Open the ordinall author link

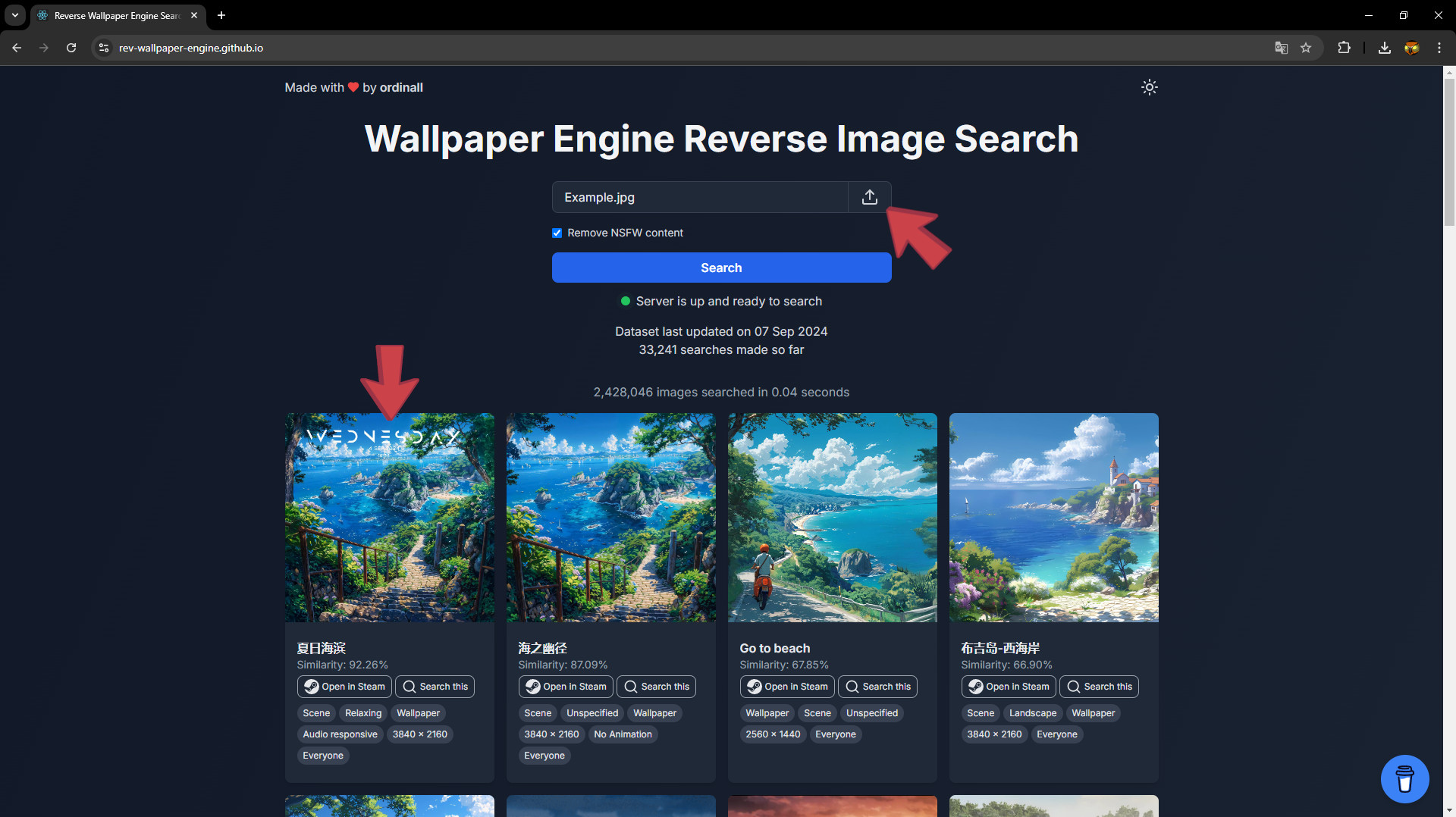[x=401, y=87]
